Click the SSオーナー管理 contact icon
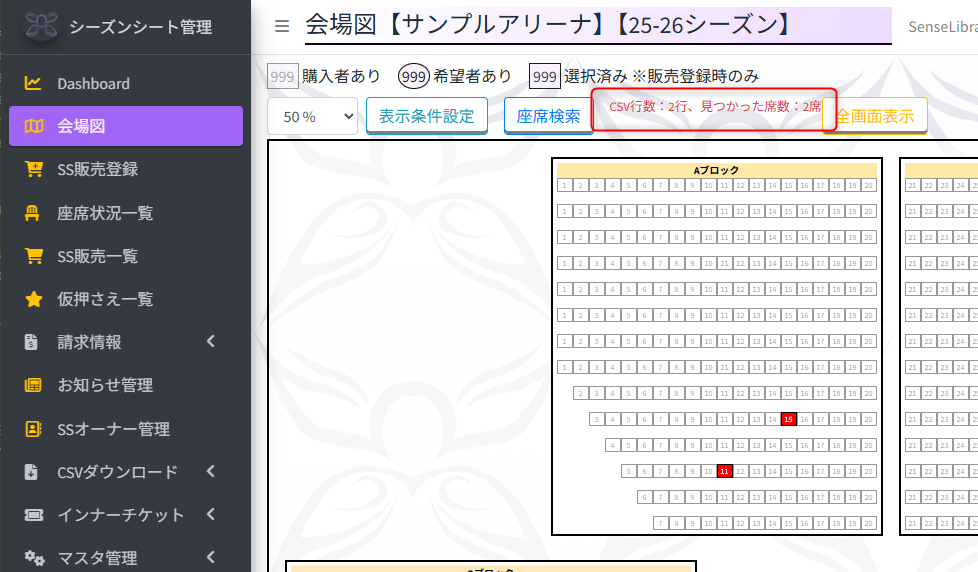The image size is (978, 572). coord(34,429)
